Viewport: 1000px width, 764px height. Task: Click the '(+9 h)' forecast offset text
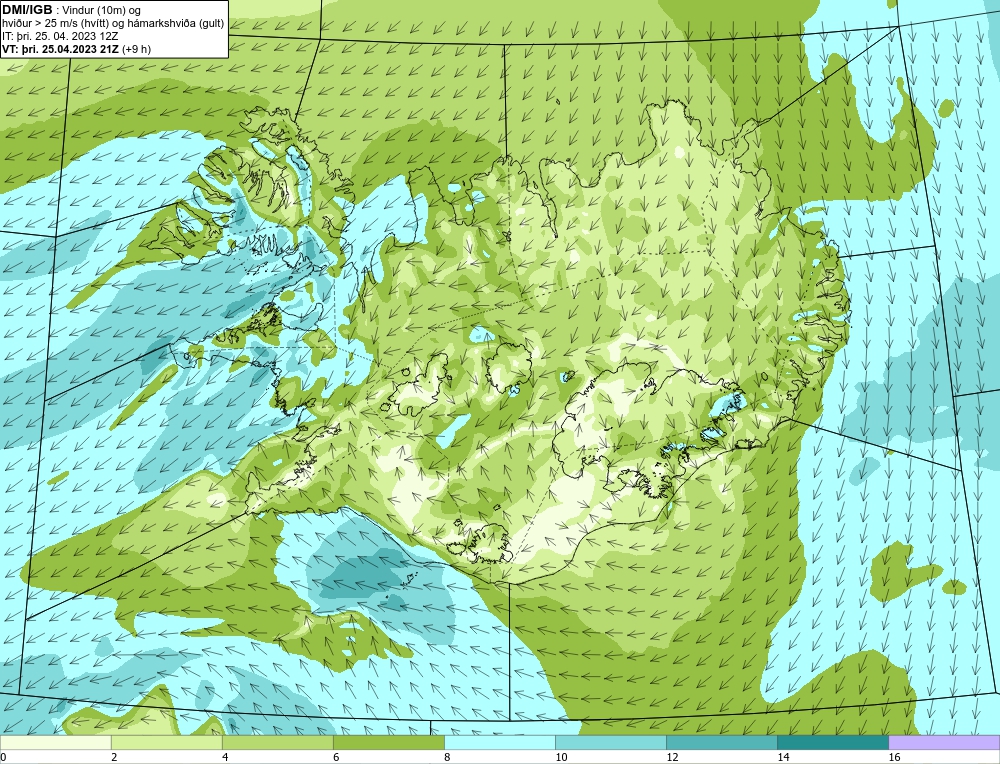136,49
